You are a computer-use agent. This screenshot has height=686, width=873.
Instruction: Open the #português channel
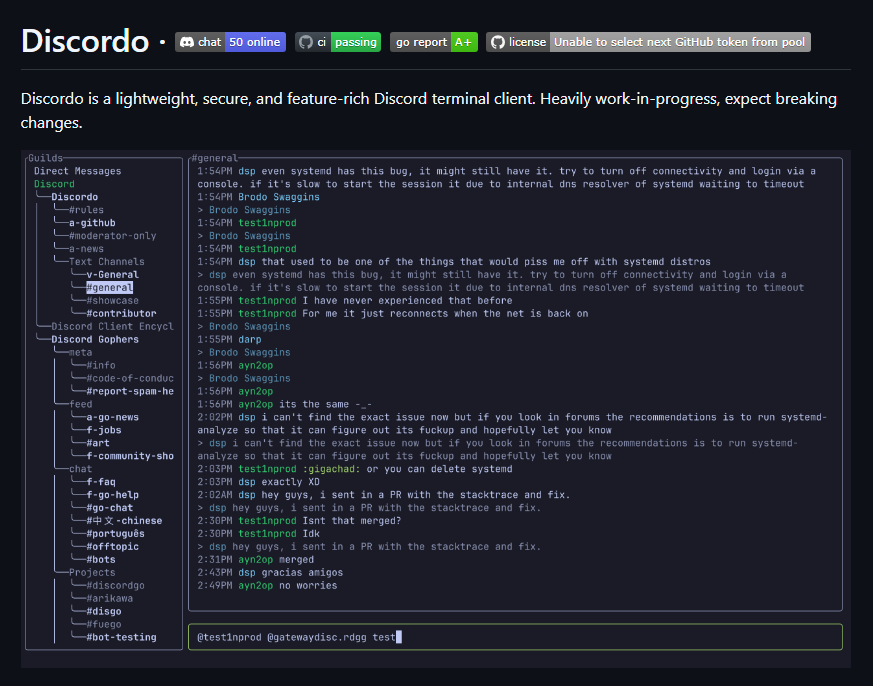coord(115,533)
